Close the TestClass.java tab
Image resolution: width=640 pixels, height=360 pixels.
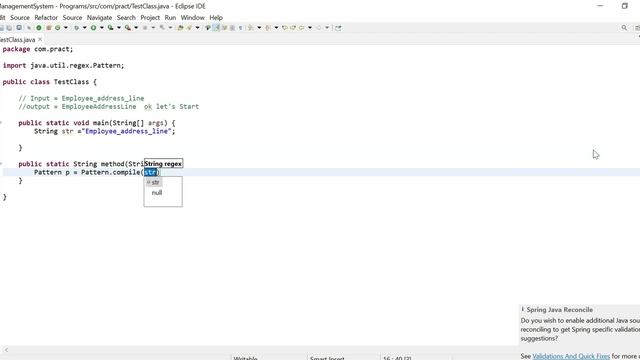(40, 39)
